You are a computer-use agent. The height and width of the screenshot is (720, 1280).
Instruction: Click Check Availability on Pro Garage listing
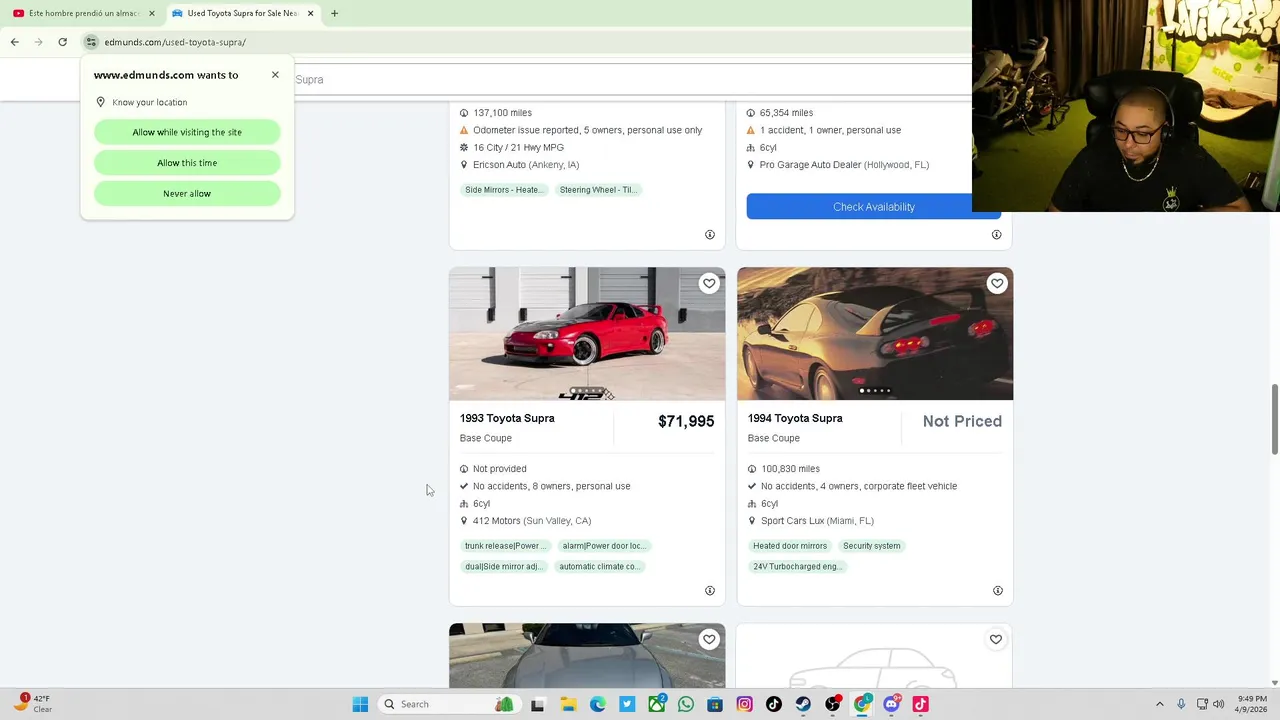click(x=873, y=207)
